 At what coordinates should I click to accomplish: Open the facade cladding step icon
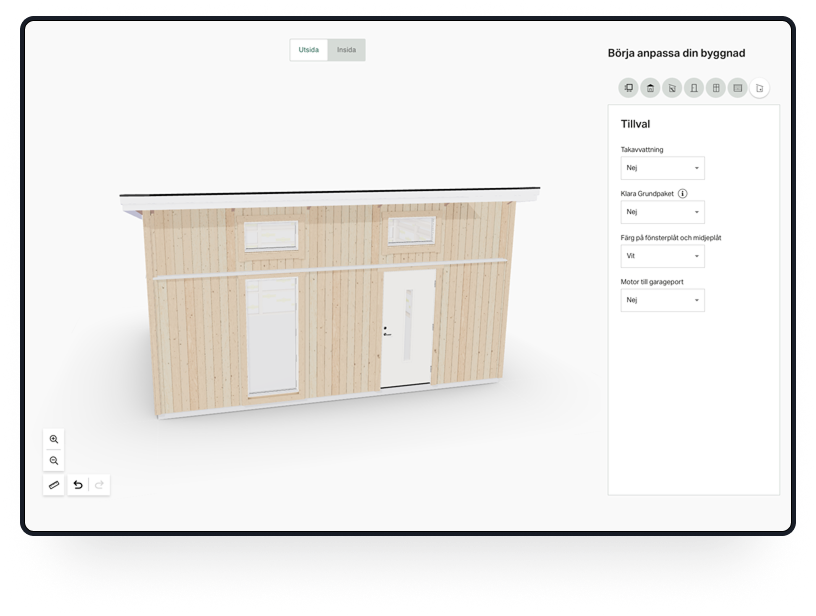click(672, 88)
